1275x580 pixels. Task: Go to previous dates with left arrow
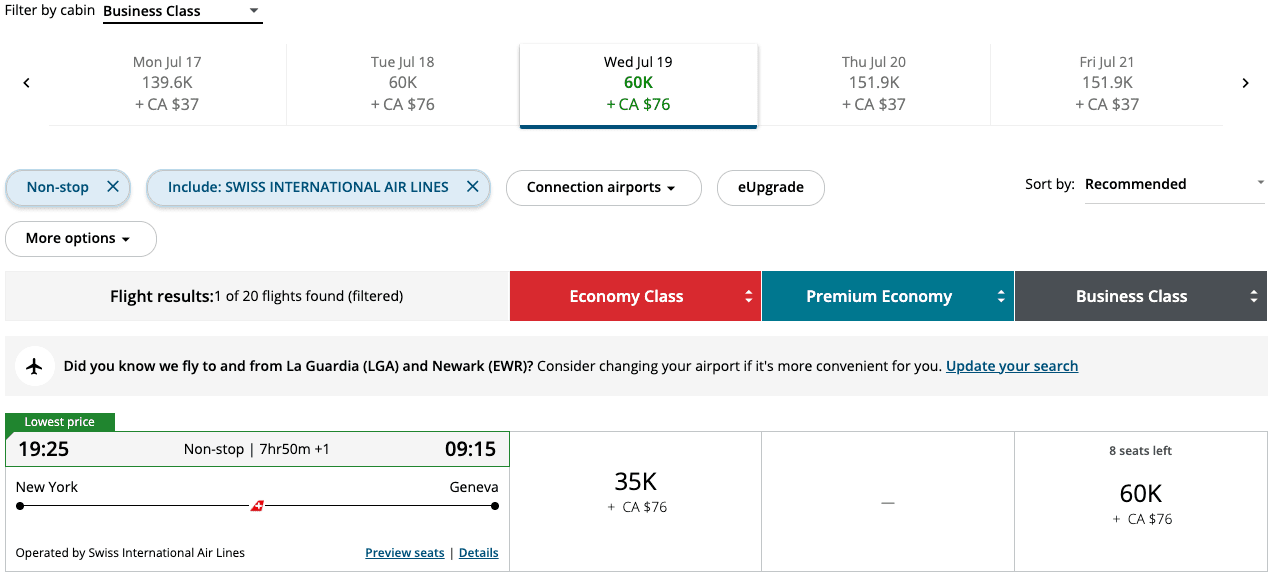pos(27,83)
